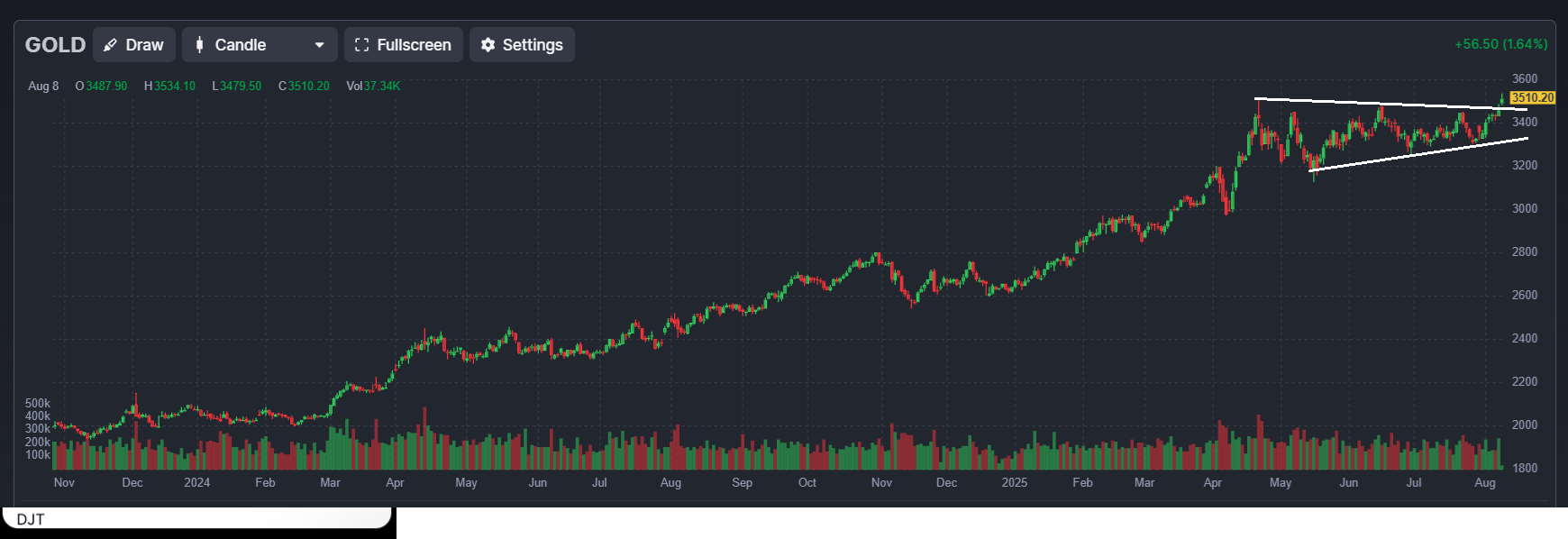Click the L 3479.50 low value readout
The image size is (1568, 539).
click(x=236, y=87)
